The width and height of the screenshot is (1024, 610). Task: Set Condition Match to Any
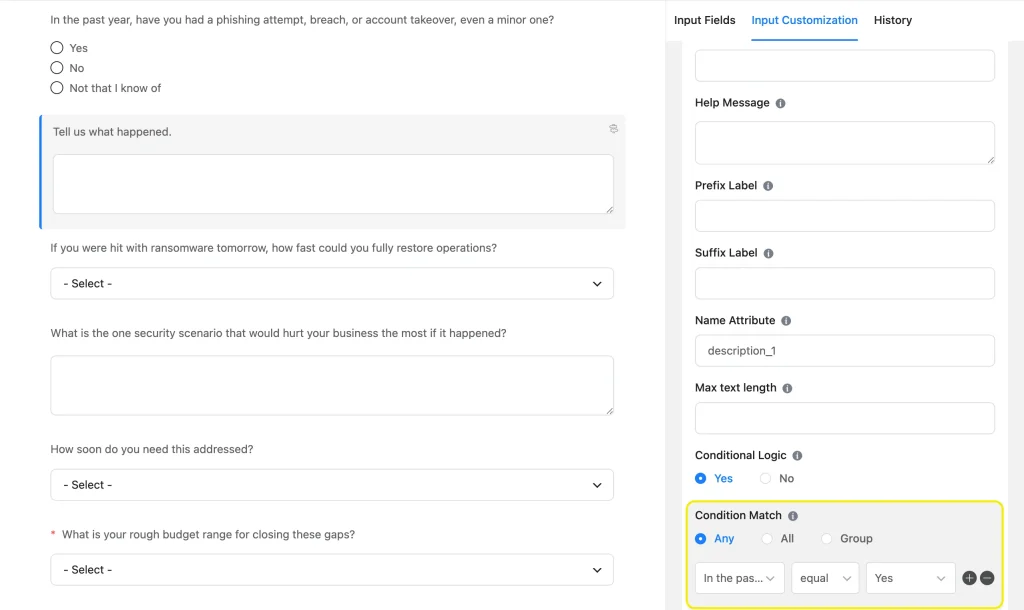[701, 539]
